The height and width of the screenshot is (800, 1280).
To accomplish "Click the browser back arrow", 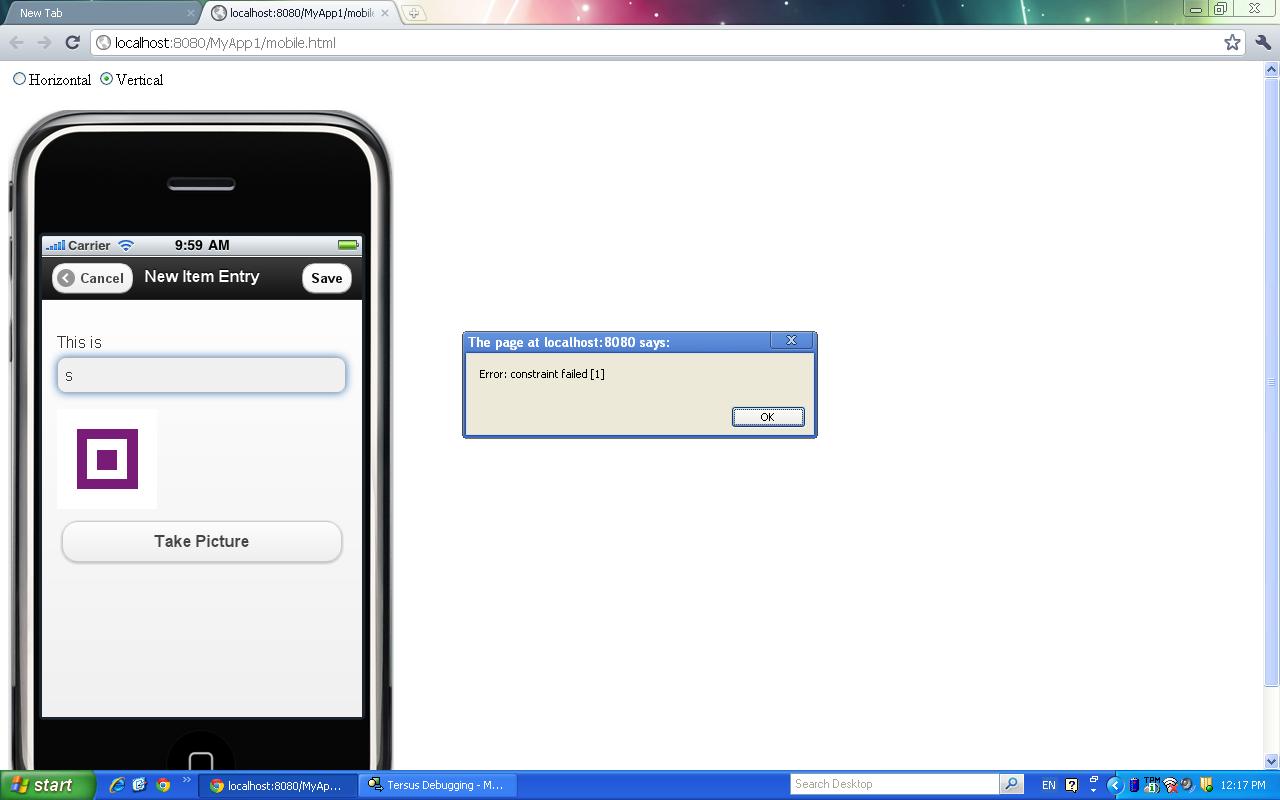I will click(x=17, y=42).
